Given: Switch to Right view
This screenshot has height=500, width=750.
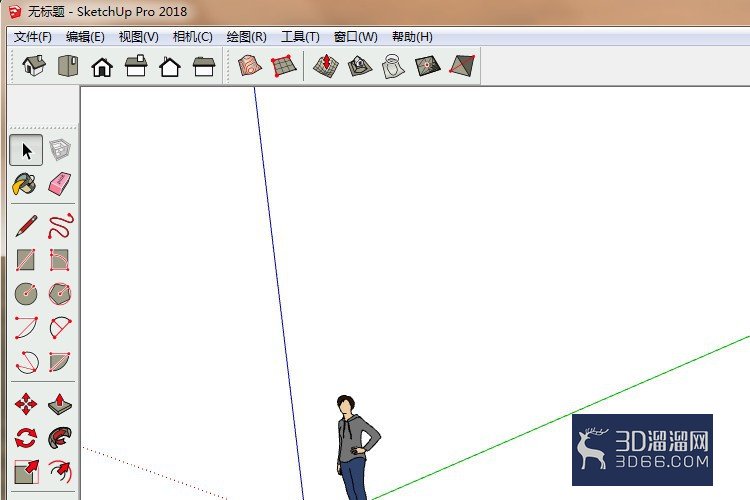Looking at the screenshot, I should tap(136, 66).
